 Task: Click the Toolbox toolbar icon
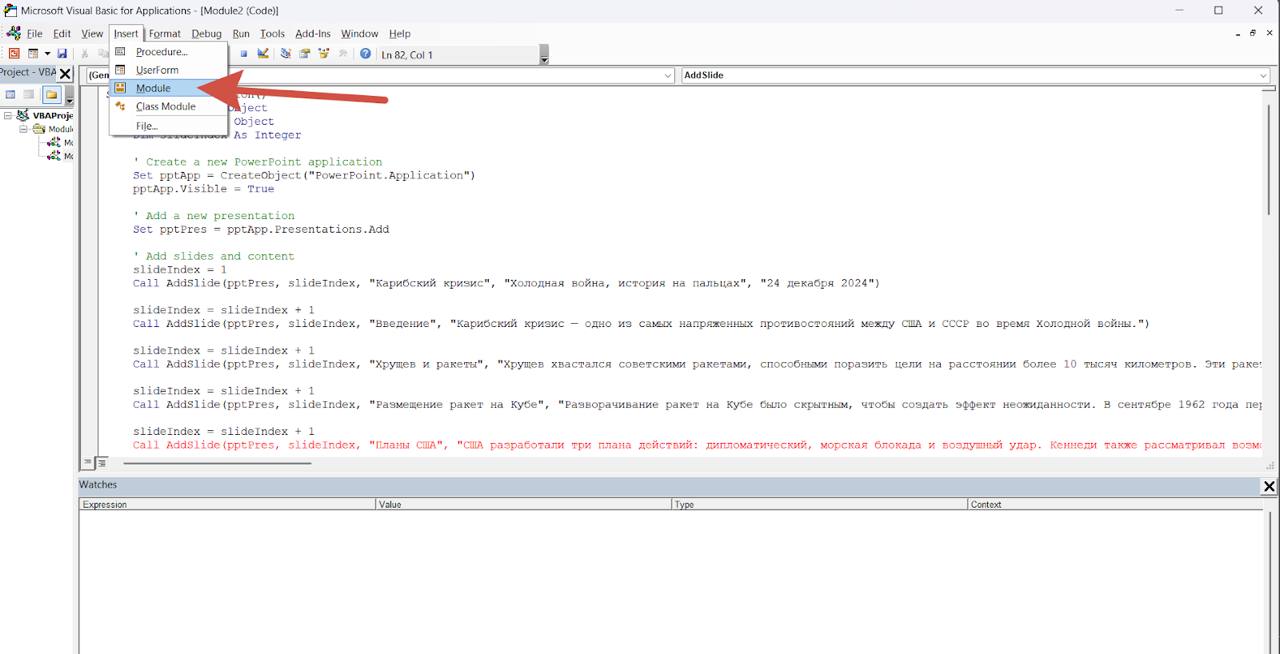343,54
